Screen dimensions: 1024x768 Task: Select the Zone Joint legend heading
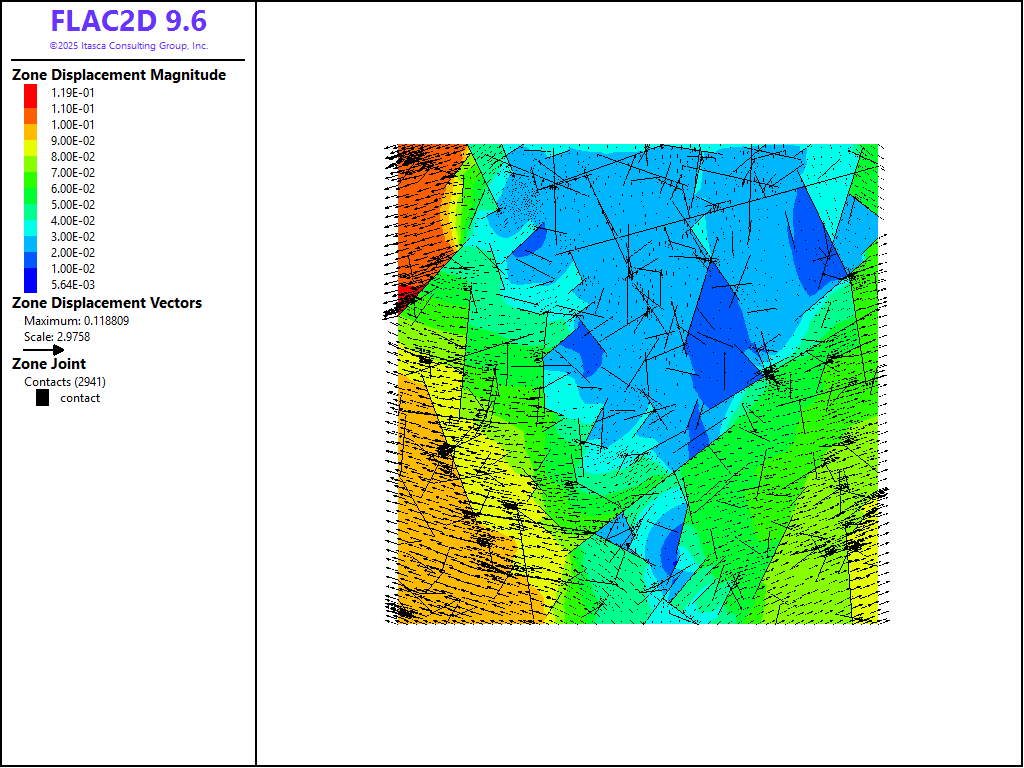click(x=48, y=364)
